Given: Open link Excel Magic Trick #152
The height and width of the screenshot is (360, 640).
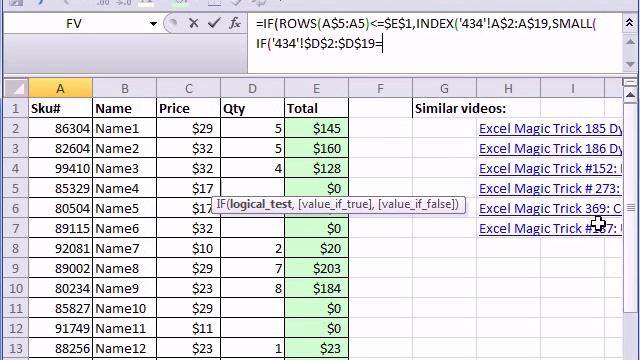Looking at the screenshot, I should point(550,169).
